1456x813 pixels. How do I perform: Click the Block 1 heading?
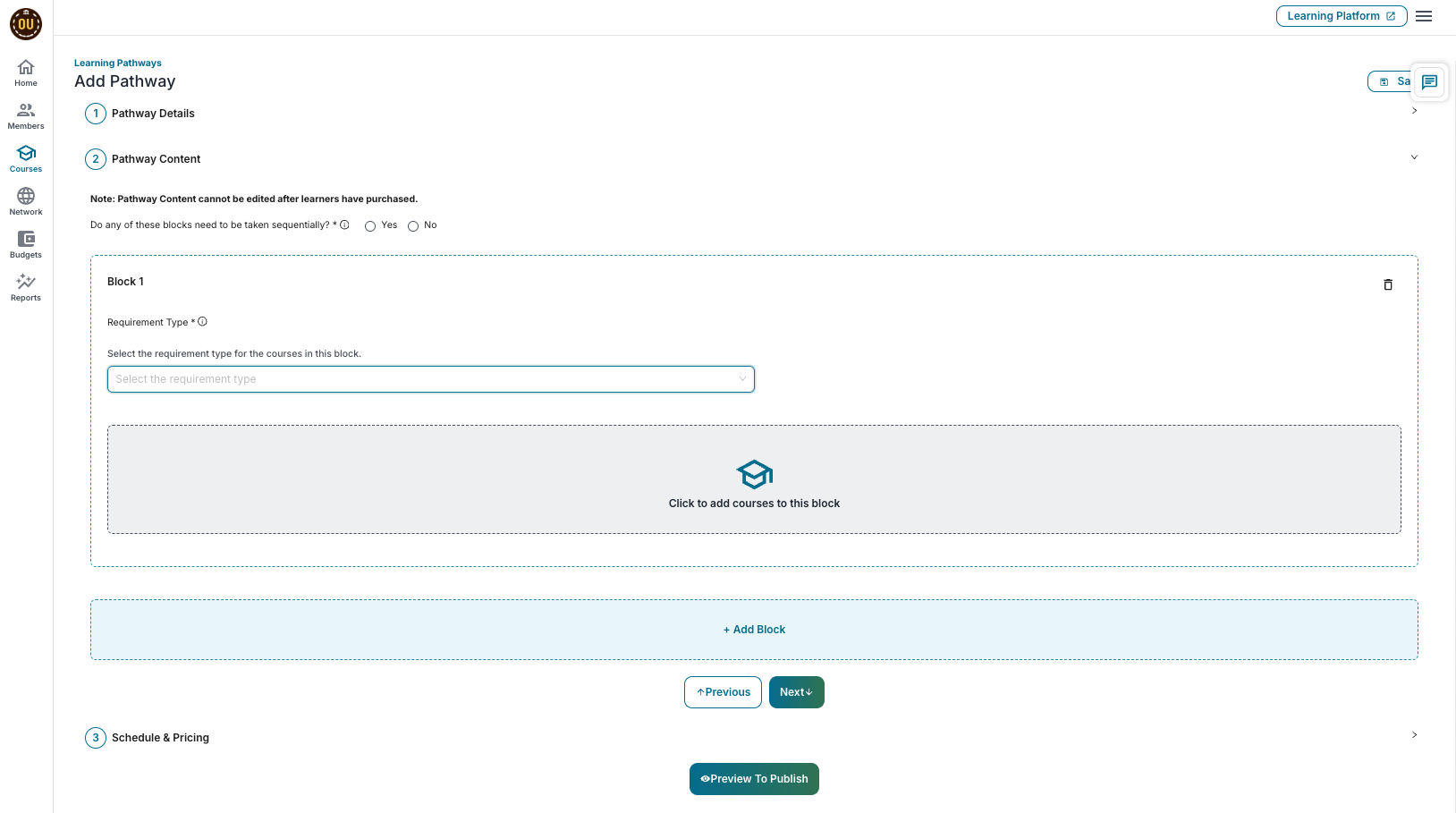(x=125, y=282)
